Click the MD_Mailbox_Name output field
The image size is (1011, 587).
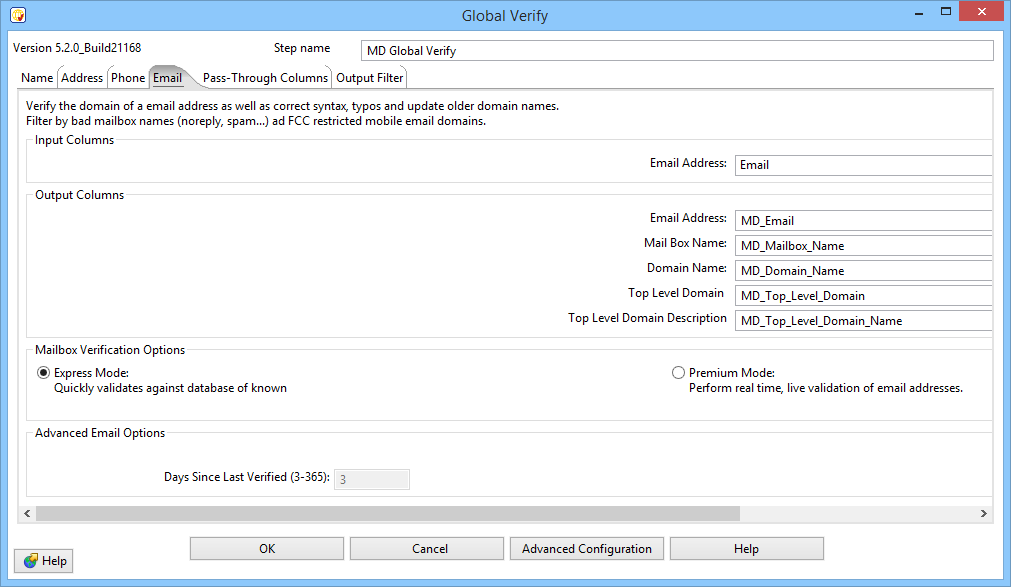point(862,246)
